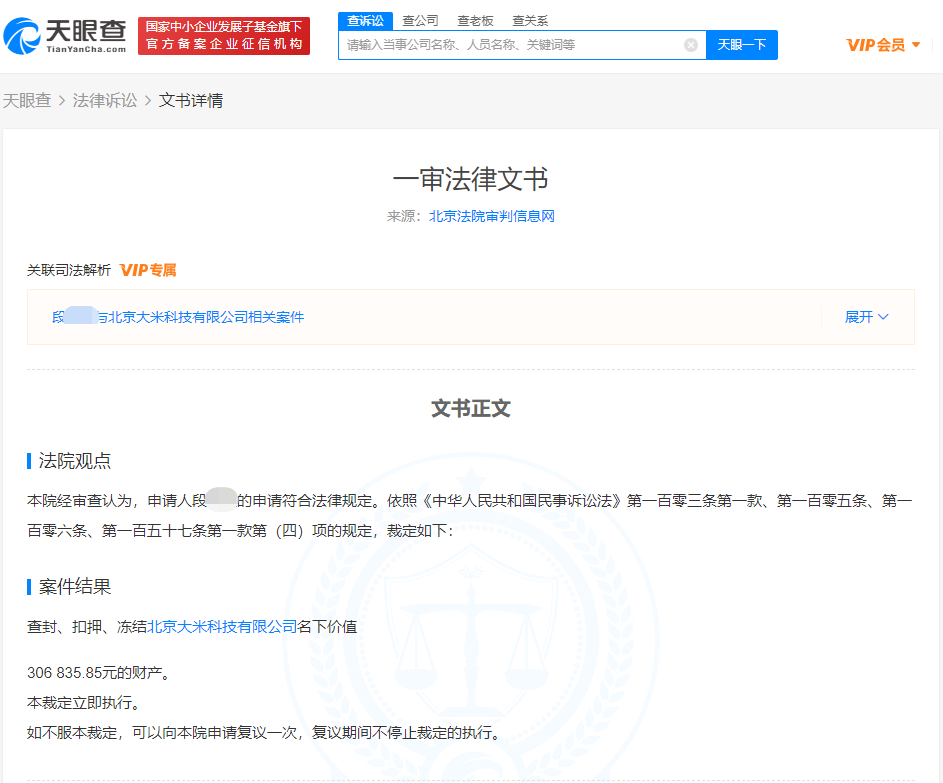Click the 天眼一下 search button

pos(742,45)
